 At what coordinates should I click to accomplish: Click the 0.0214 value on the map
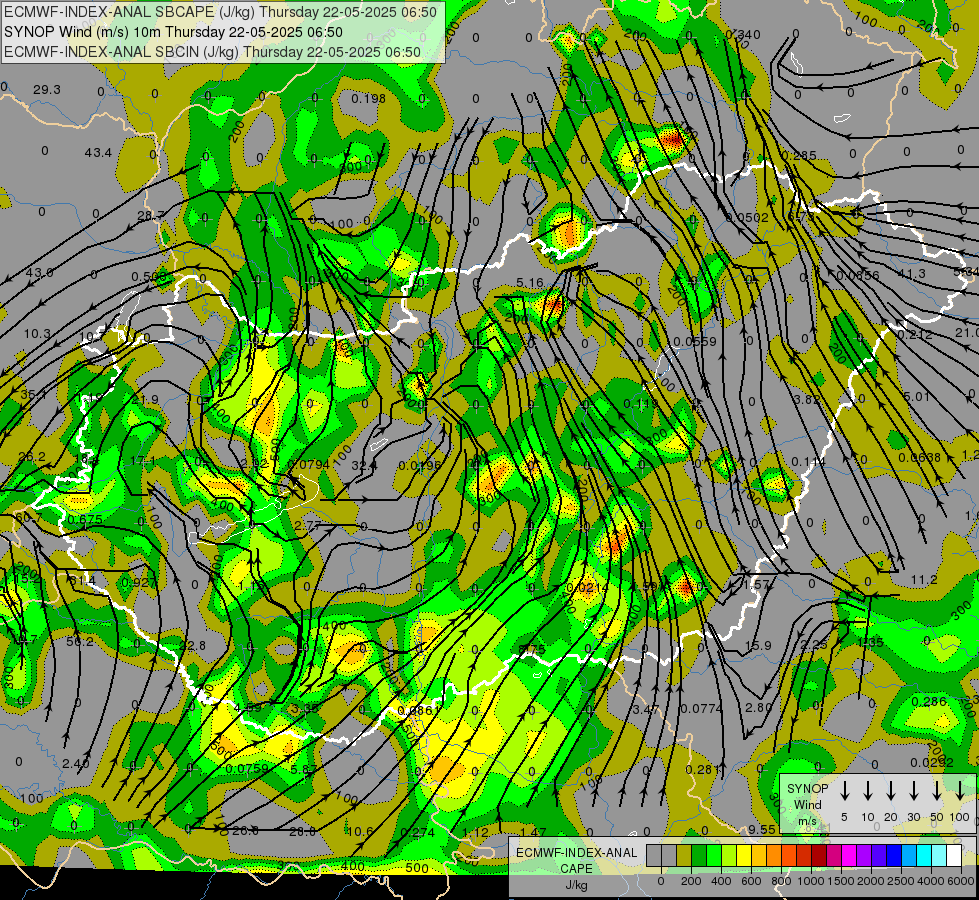click(588, 588)
